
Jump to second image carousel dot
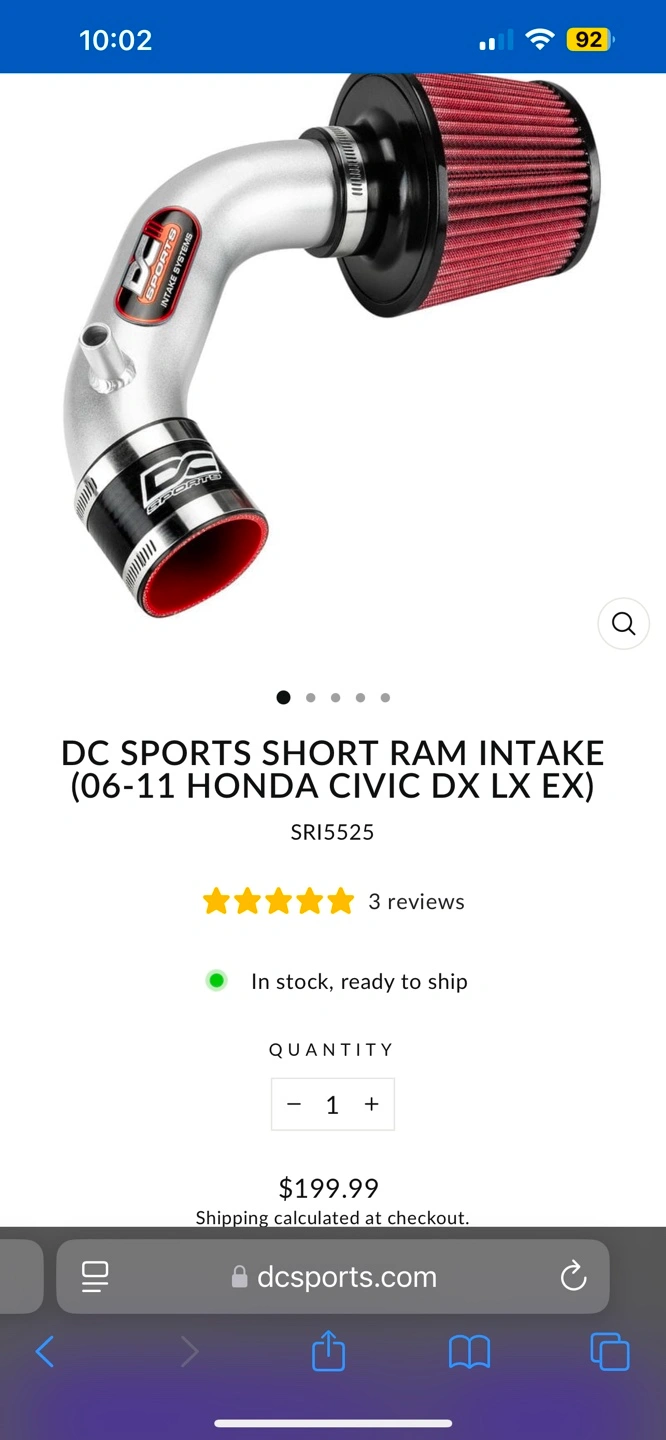click(310, 698)
